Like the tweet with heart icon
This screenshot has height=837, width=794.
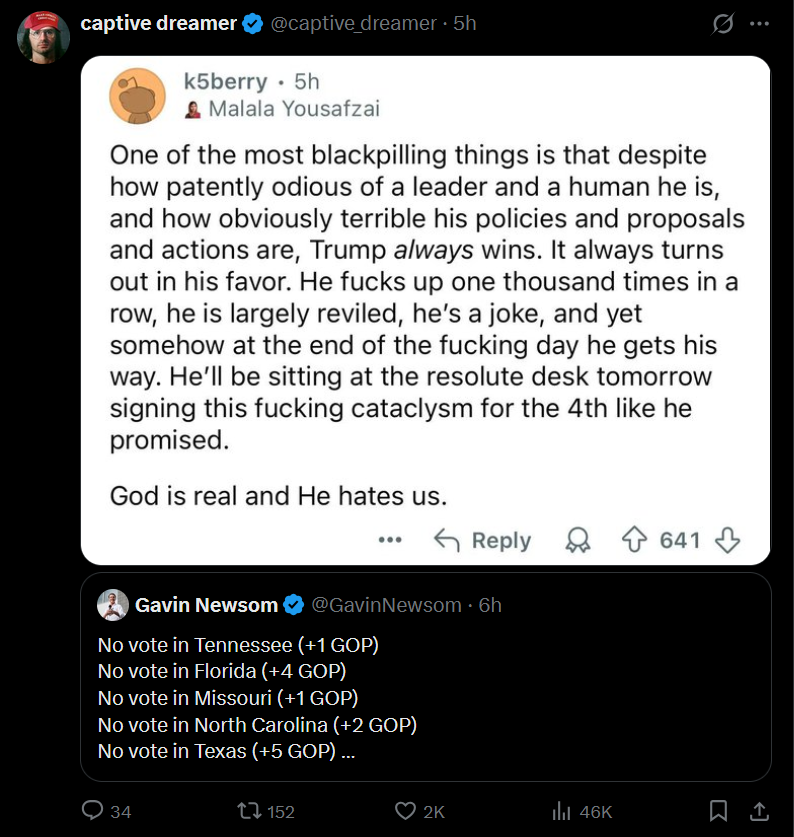coord(405,810)
